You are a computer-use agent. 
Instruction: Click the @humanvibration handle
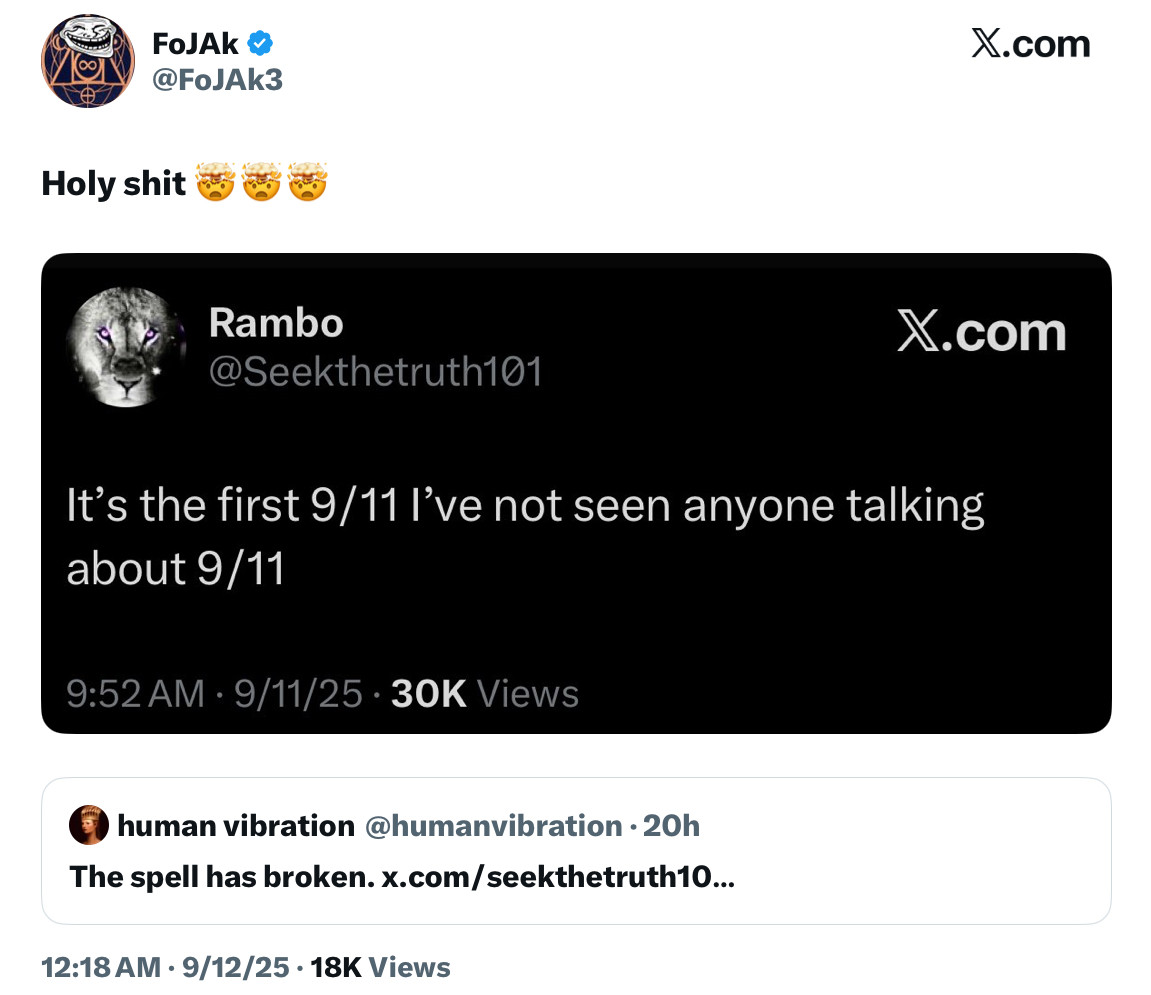click(493, 826)
